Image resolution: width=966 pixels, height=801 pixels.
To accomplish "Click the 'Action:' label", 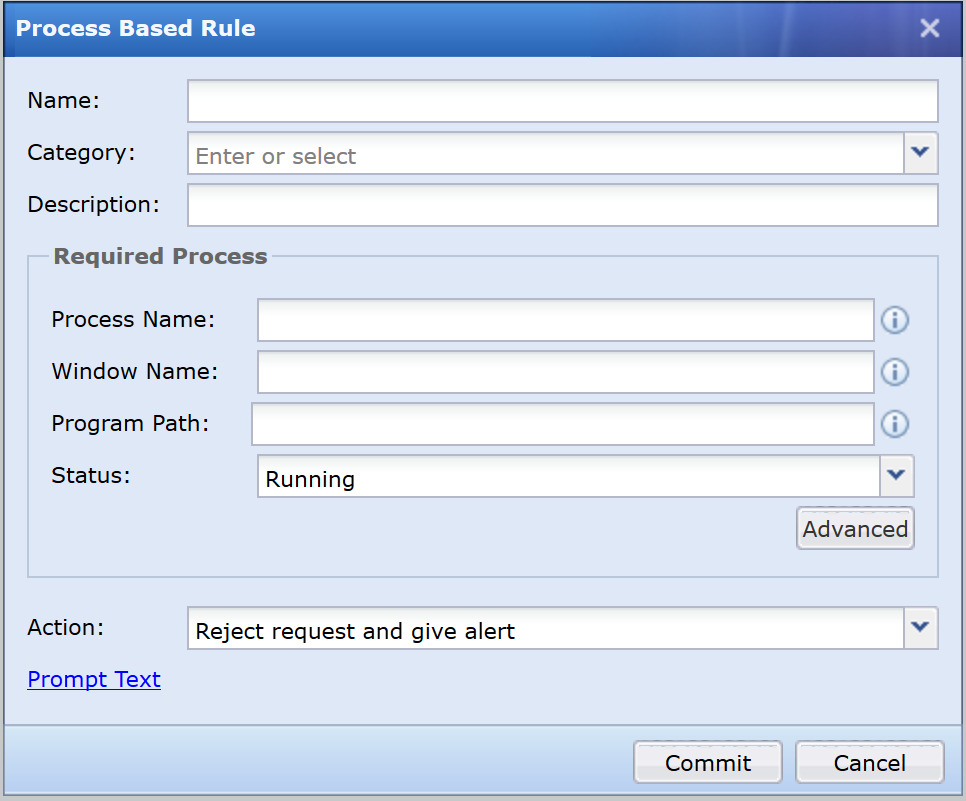I will pyautogui.click(x=66, y=627).
